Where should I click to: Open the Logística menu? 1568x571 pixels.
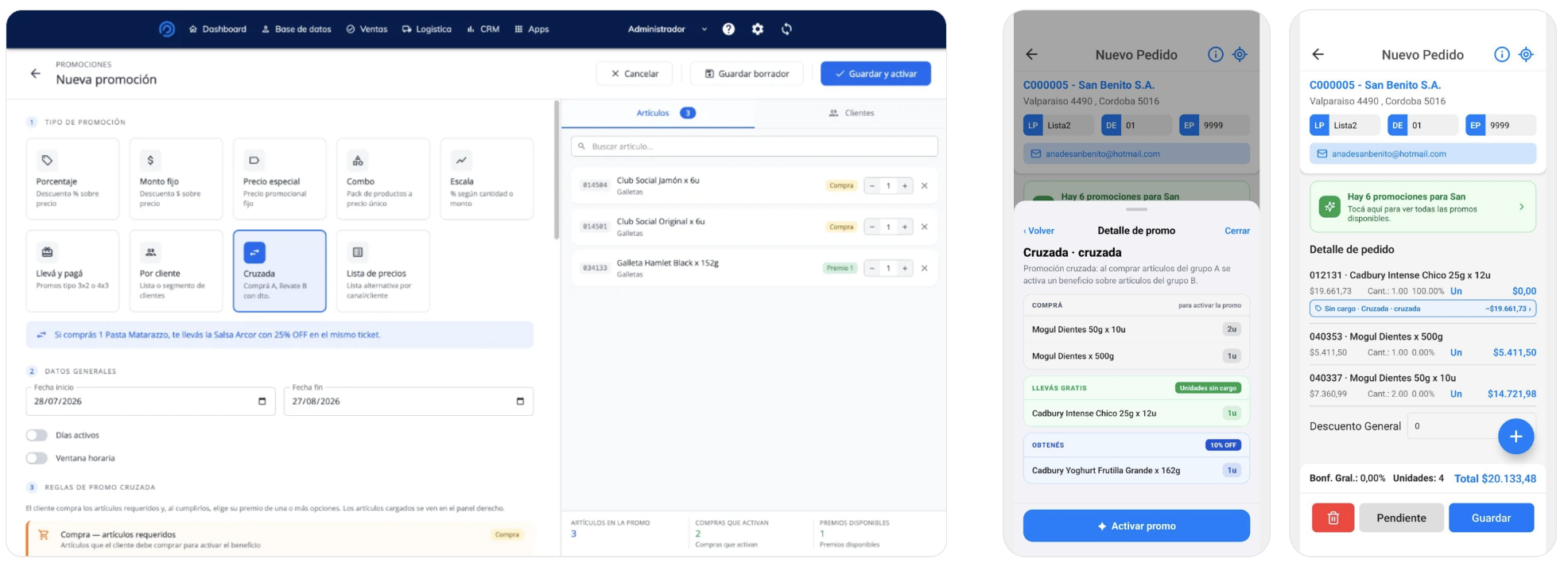(427, 29)
